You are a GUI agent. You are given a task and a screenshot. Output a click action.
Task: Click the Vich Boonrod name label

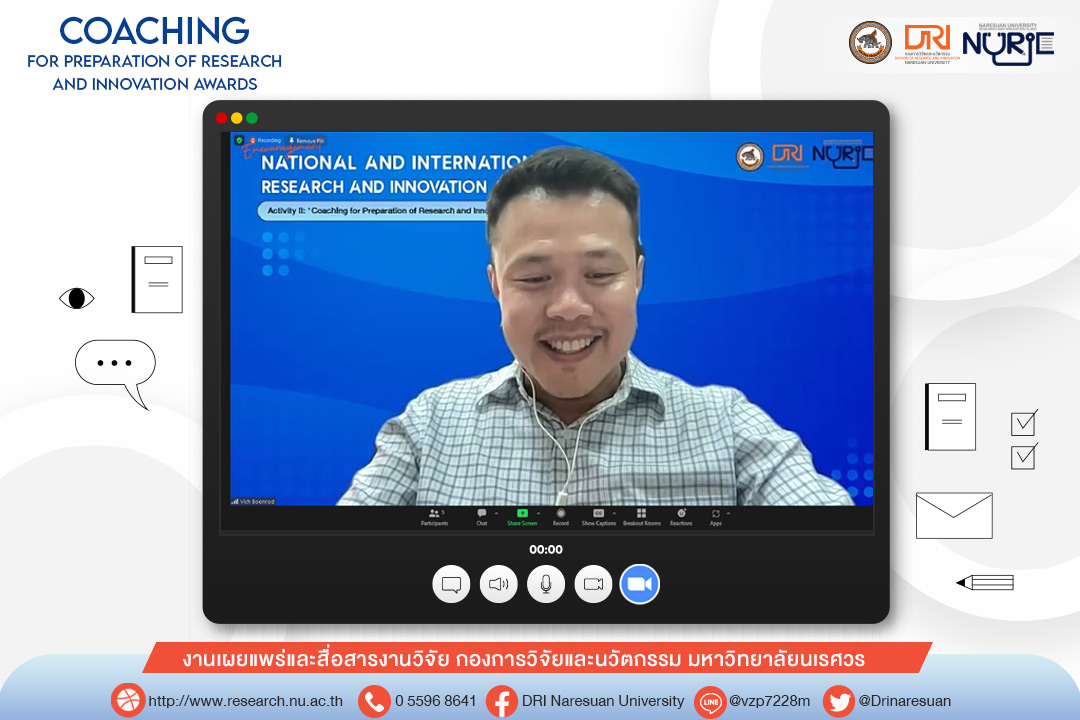[253, 502]
